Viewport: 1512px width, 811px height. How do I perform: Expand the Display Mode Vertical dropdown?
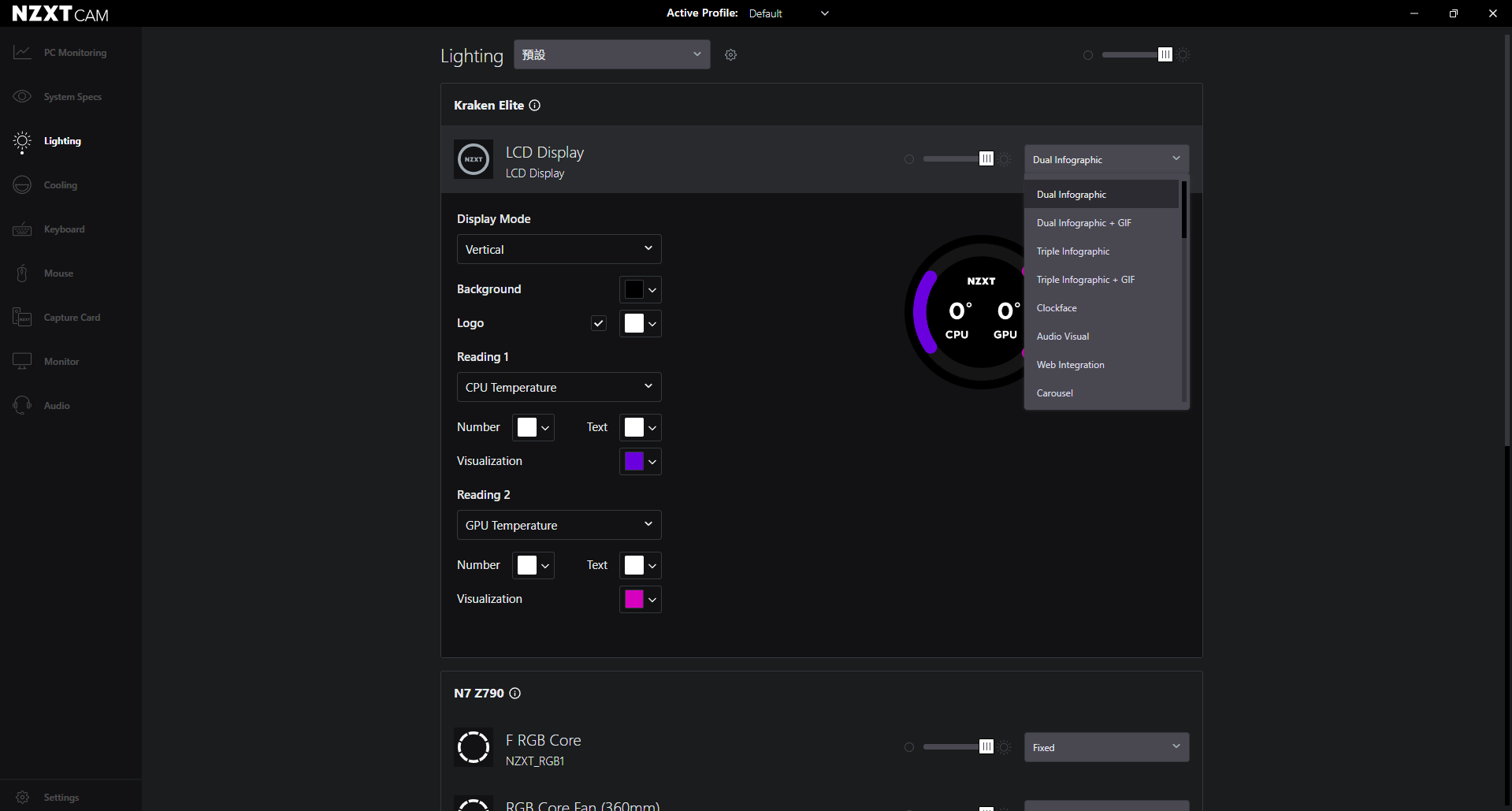point(559,249)
